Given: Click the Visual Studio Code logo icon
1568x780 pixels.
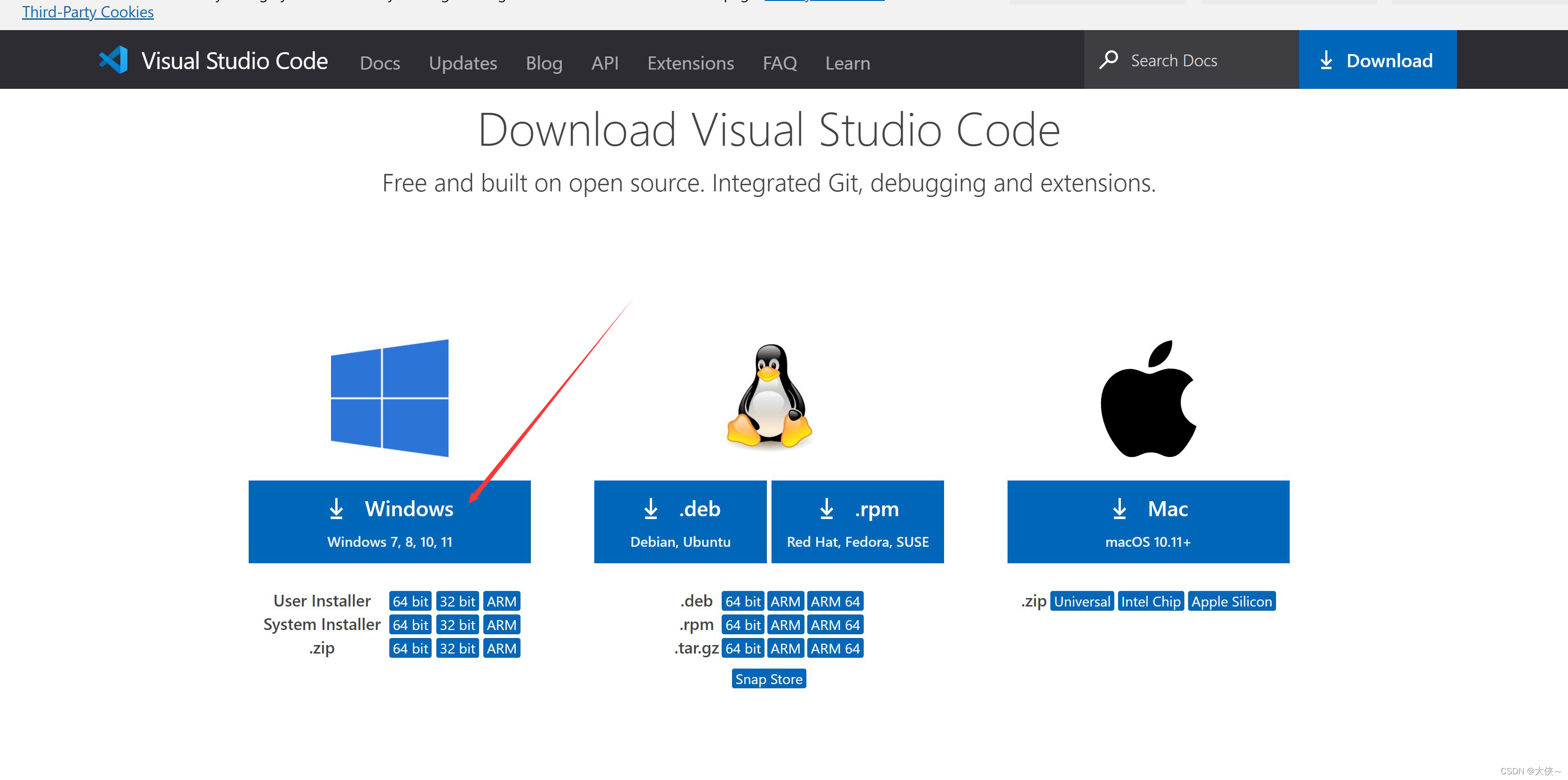Looking at the screenshot, I should point(113,60).
